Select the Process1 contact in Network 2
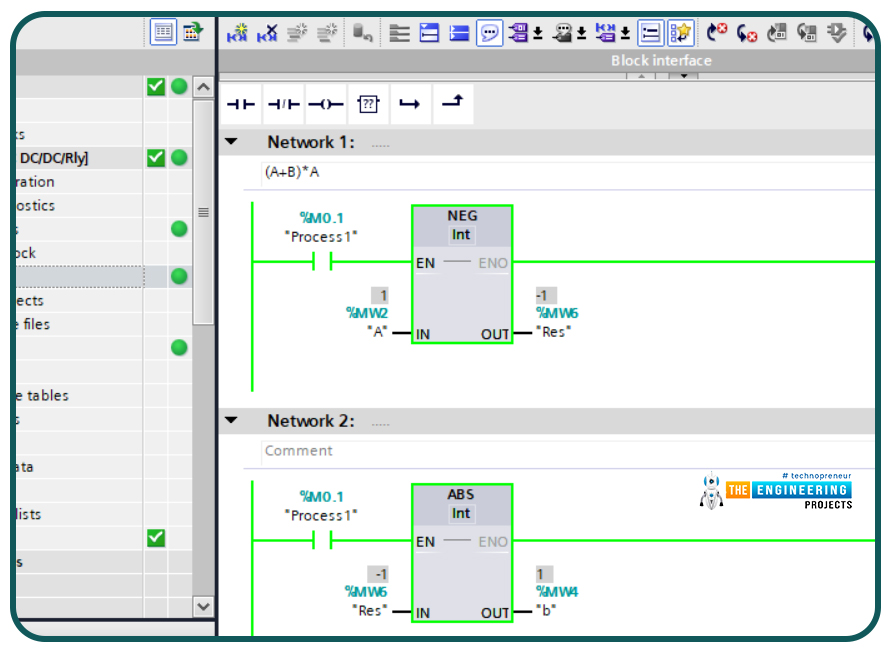 click(322, 541)
